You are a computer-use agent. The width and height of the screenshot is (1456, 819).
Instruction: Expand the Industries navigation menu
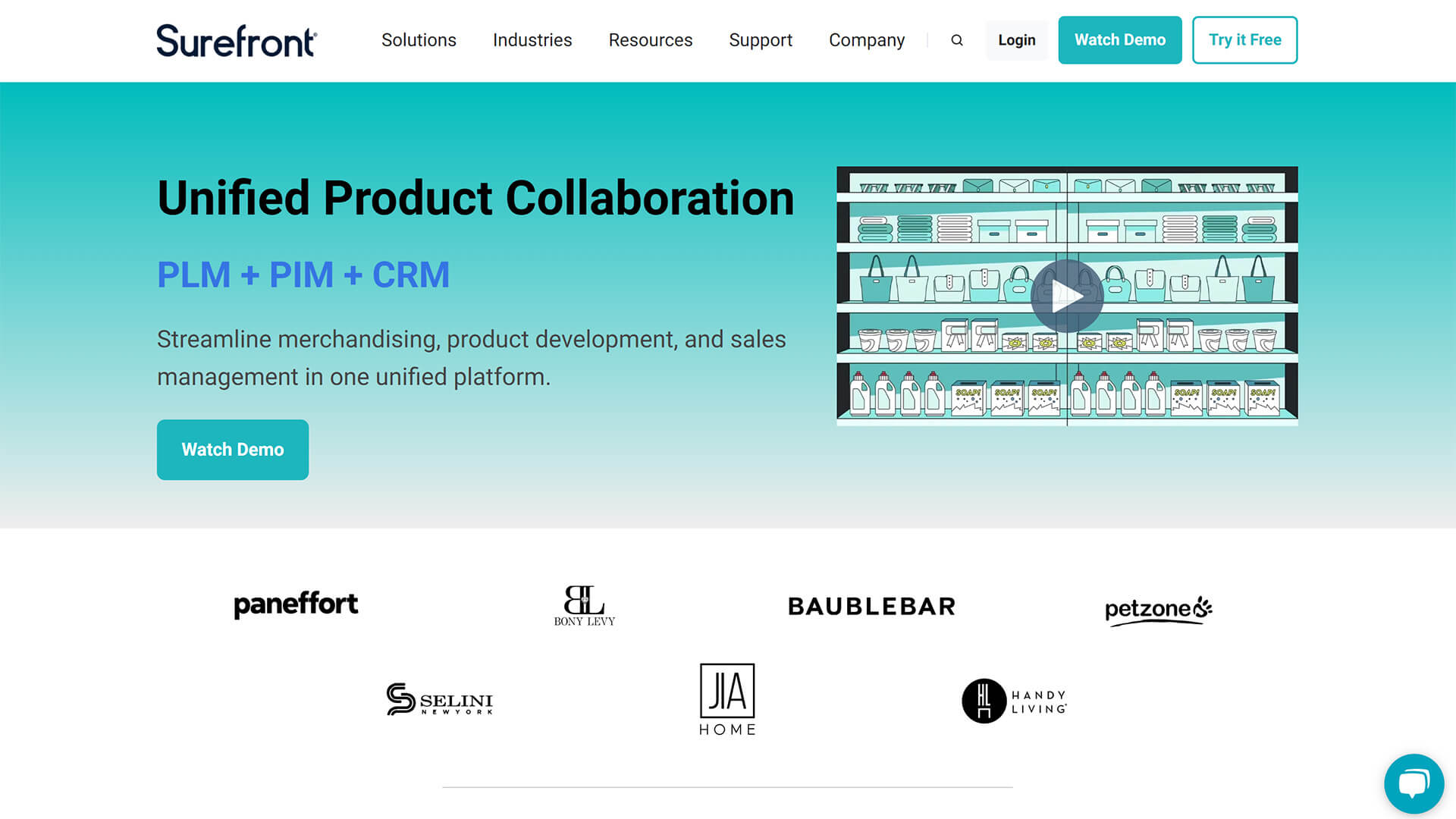(x=532, y=40)
